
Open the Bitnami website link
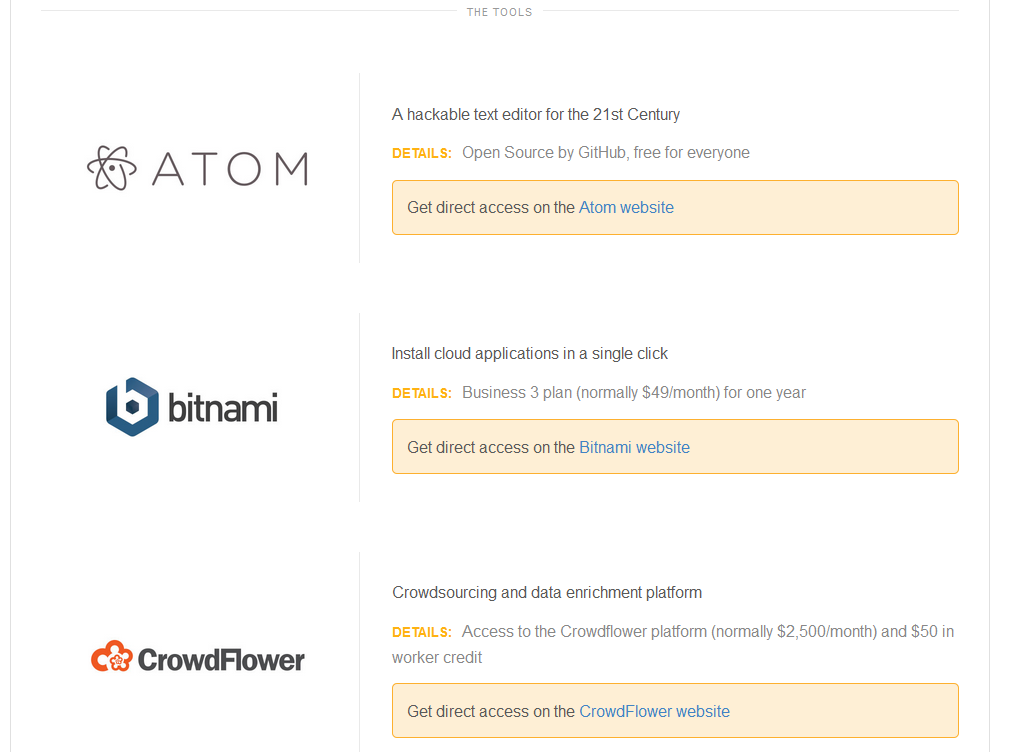[634, 447]
